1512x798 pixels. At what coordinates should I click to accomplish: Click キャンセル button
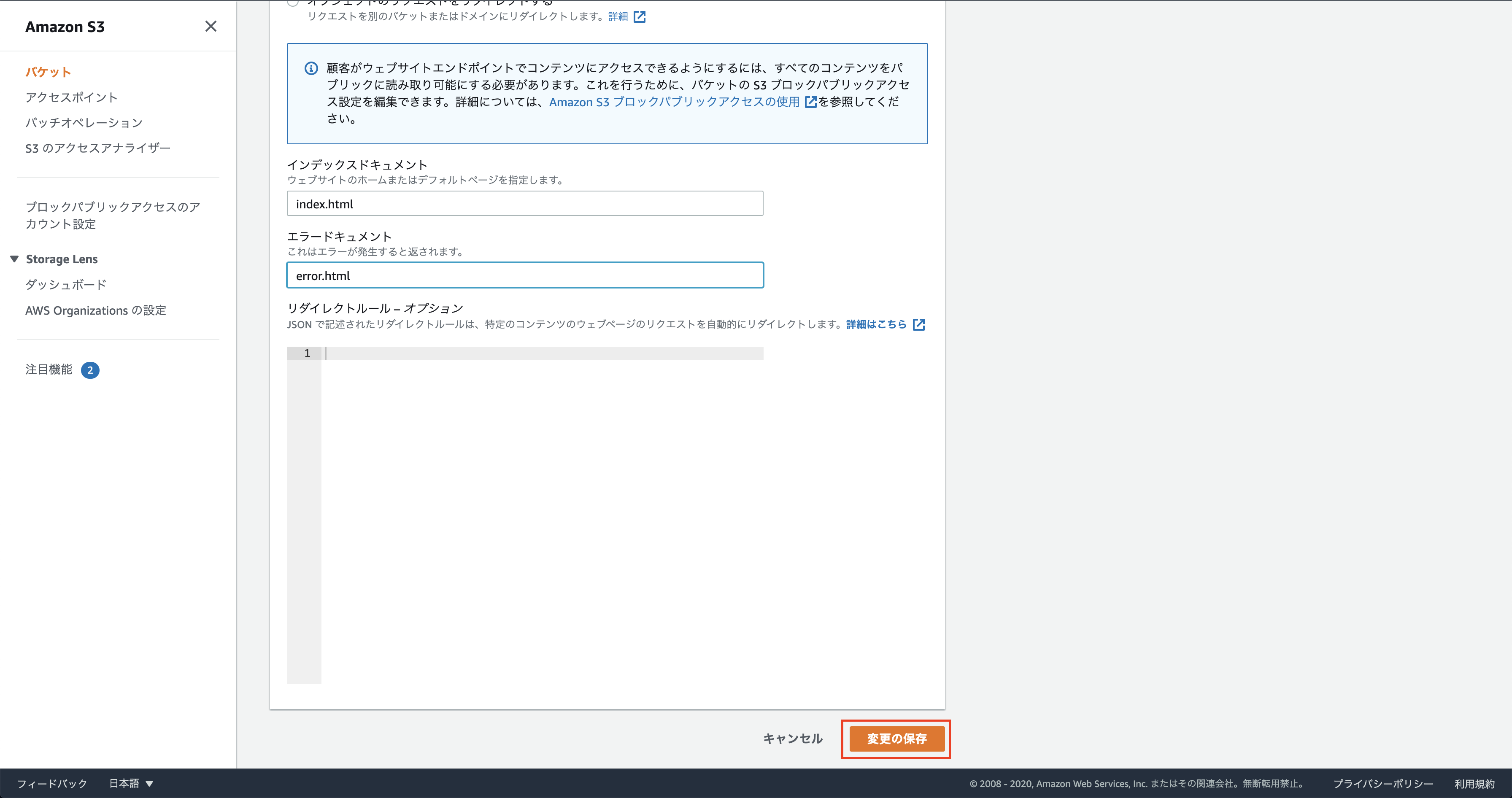pos(792,739)
